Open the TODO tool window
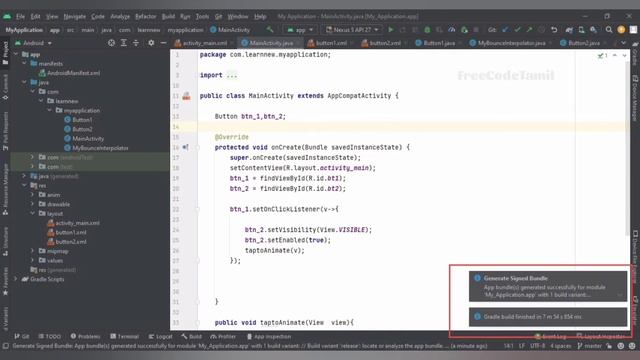Screen dimensions: 640x360 pos(49,337)
